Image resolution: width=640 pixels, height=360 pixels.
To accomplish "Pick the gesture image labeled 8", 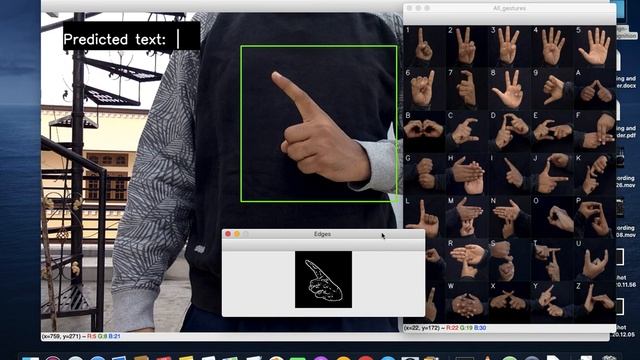I will pyautogui.click(x=509, y=89).
